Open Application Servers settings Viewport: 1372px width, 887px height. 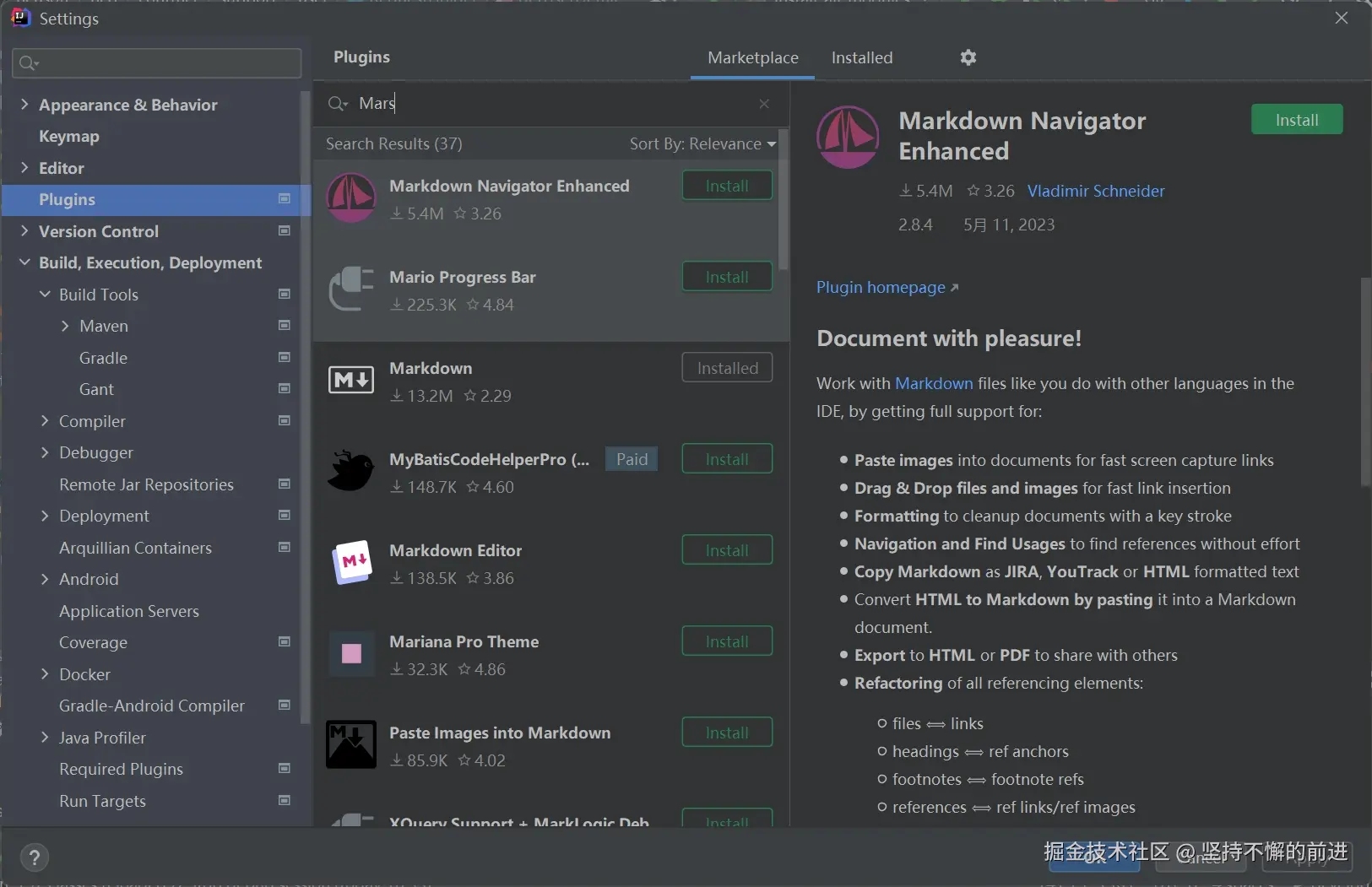point(129,611)
